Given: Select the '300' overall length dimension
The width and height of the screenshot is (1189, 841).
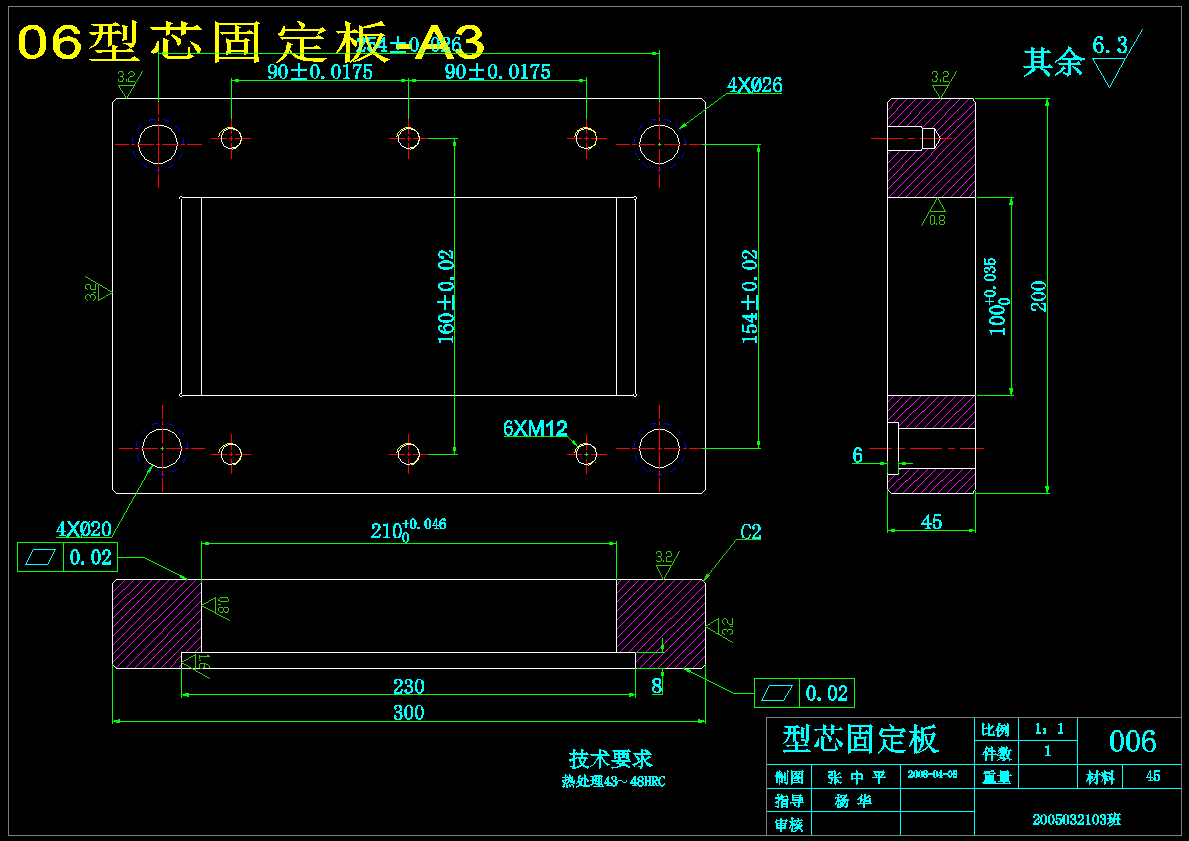Looking at the screenshot, I should tap(408, 712).
